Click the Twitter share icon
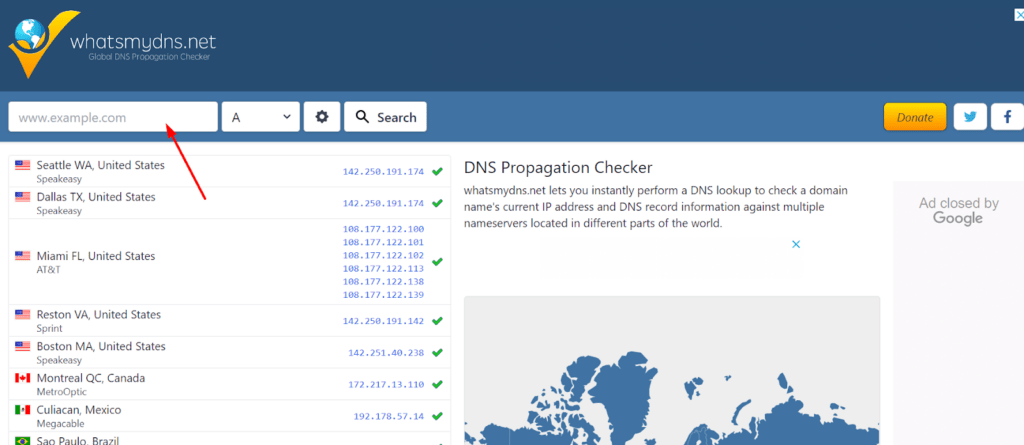Screen dimensions: 1024x445 (969, 117)
